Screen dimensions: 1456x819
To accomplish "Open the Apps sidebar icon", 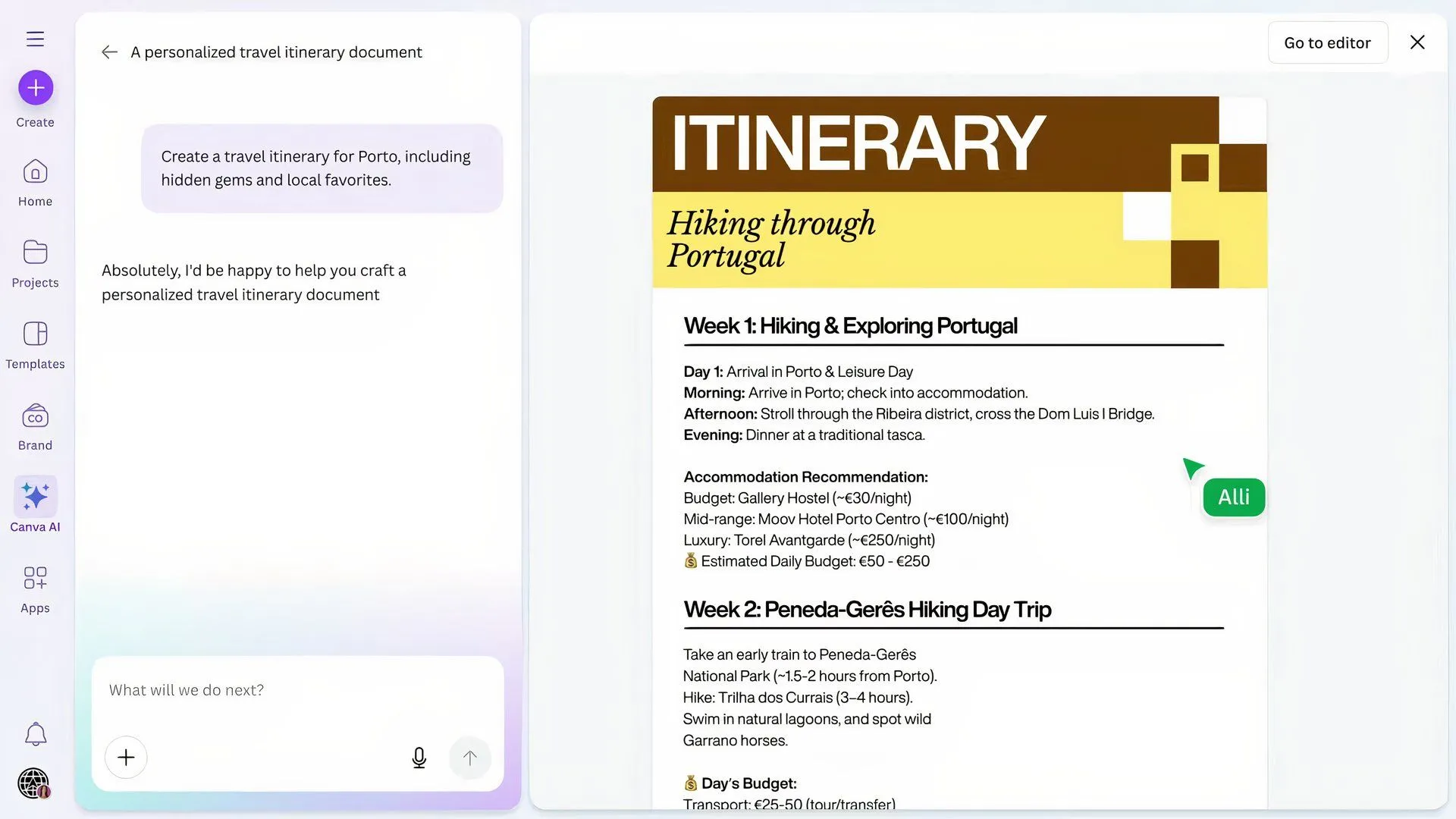I will click(35, 578).
